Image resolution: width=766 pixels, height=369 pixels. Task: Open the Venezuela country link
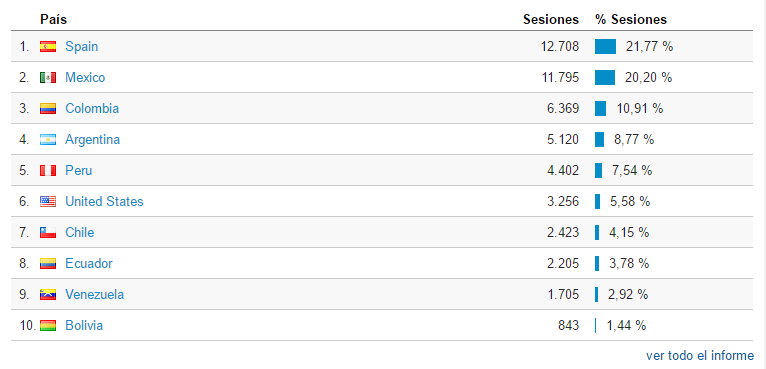[x=94, y=295]
